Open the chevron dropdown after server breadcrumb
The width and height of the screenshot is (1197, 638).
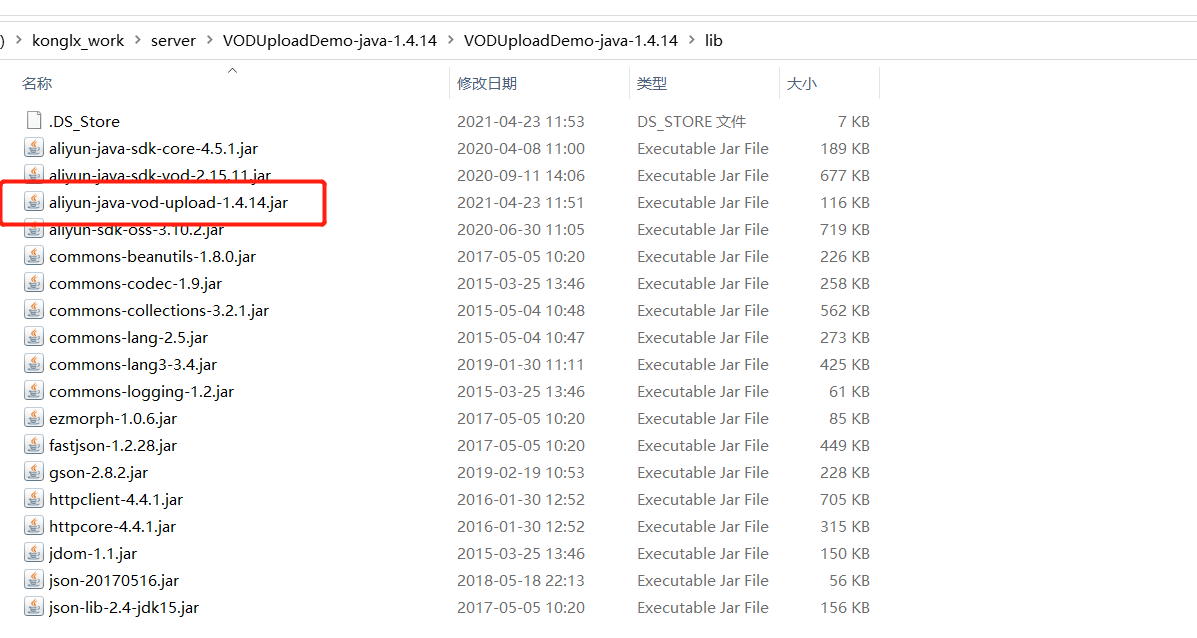pos(210,41)
